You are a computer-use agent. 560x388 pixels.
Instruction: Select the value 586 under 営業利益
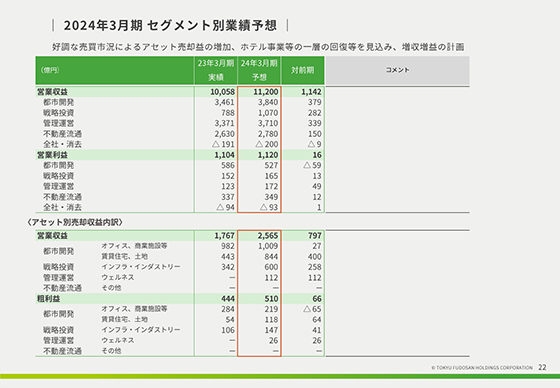228,165
